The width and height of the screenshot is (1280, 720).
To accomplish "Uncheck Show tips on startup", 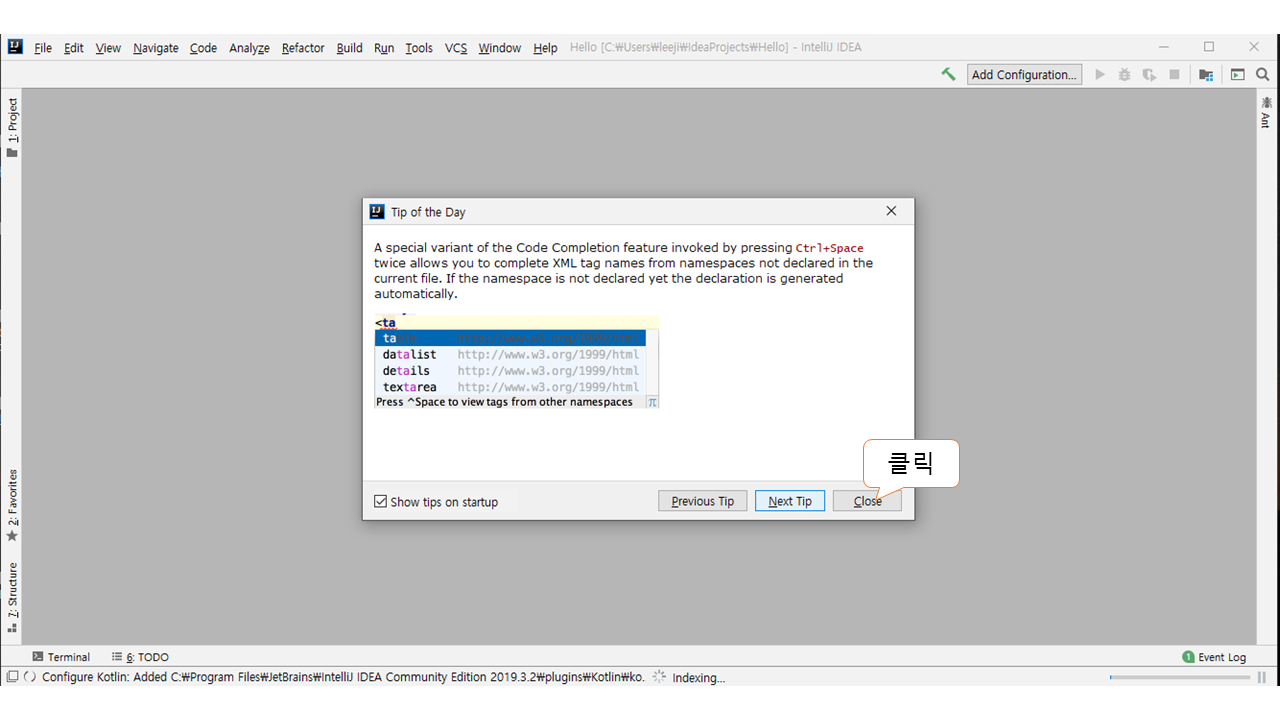I will [380, 502].
